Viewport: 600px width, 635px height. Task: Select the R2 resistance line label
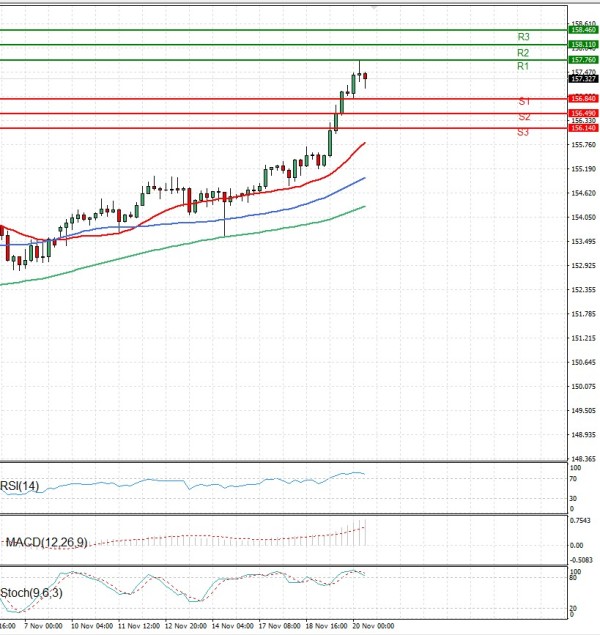coord(523,52)
